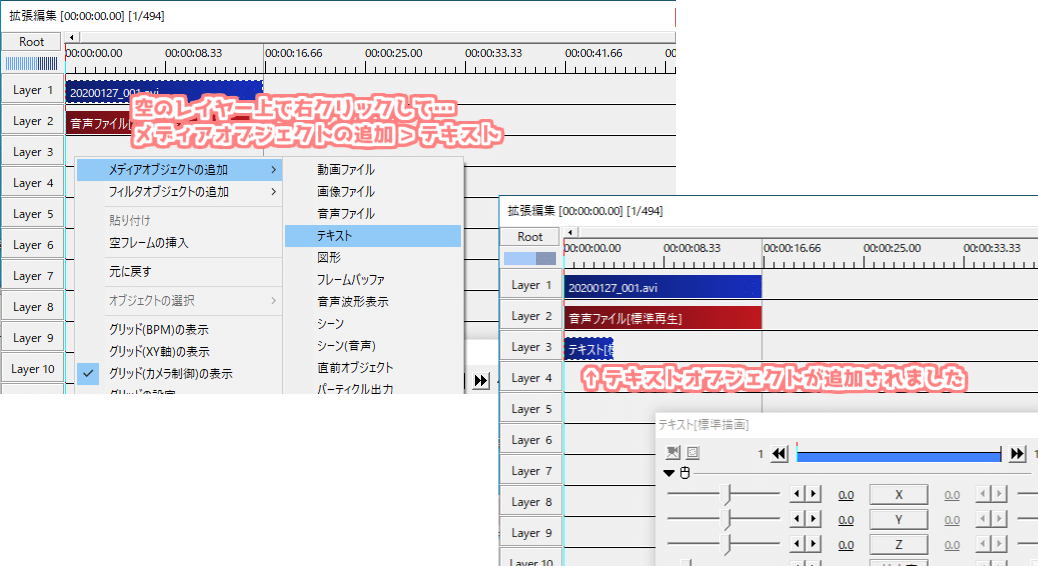1038x566 pixels.
Task: Toggle Layer 3 visibility in right window
Action: click(531, 347)
